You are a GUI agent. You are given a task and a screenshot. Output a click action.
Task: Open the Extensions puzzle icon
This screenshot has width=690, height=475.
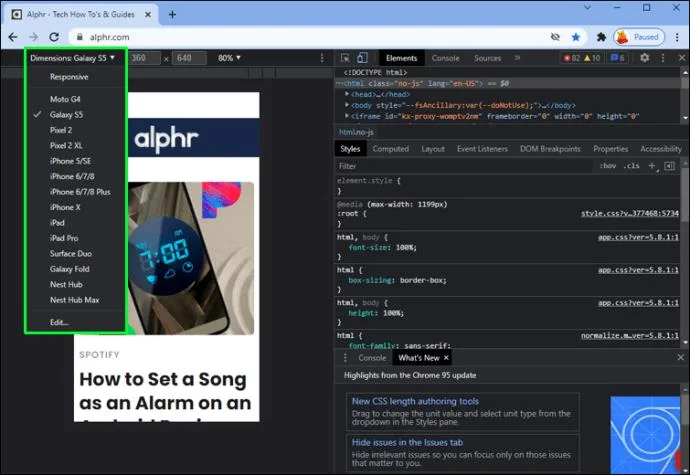[601, 37]
